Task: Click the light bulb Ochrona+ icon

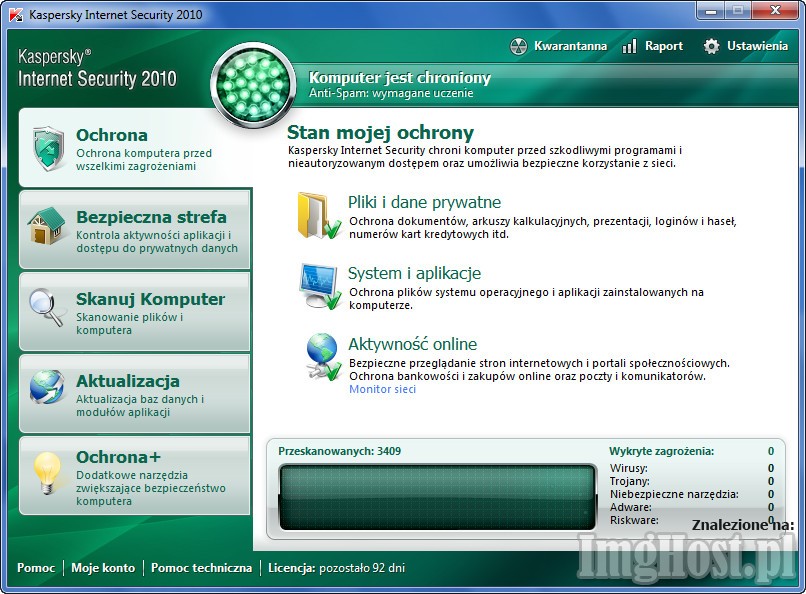Action: 47,472
